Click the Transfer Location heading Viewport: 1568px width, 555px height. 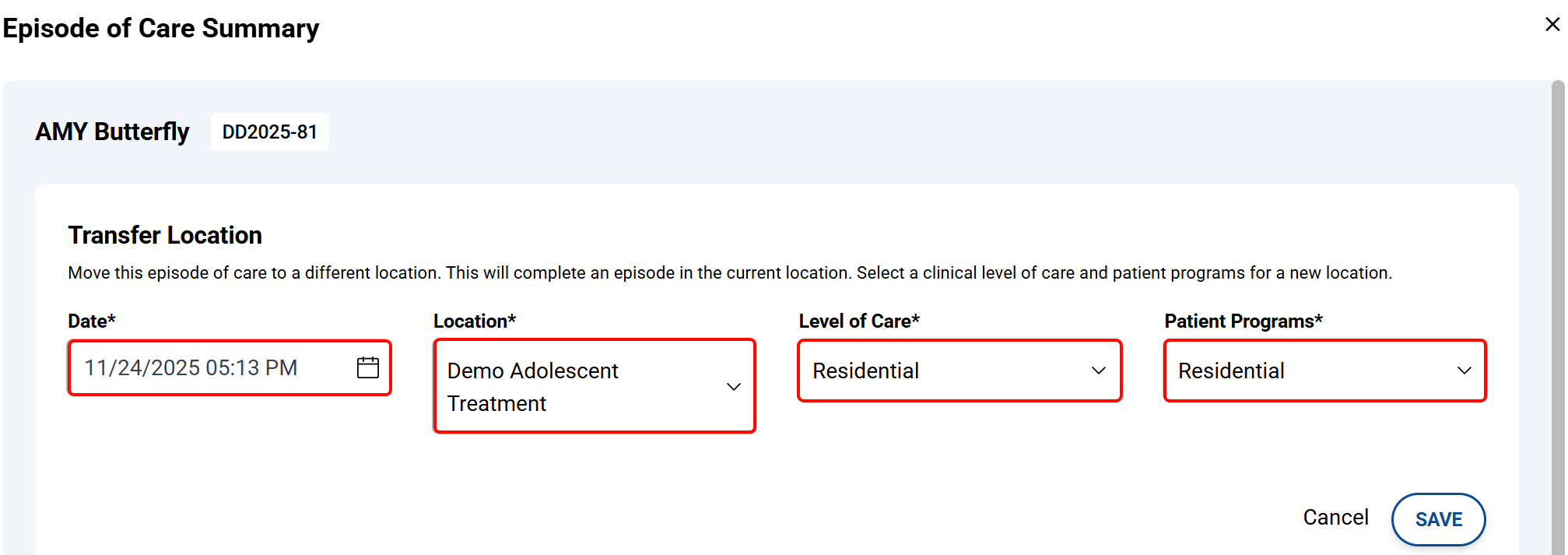point(165,235)
